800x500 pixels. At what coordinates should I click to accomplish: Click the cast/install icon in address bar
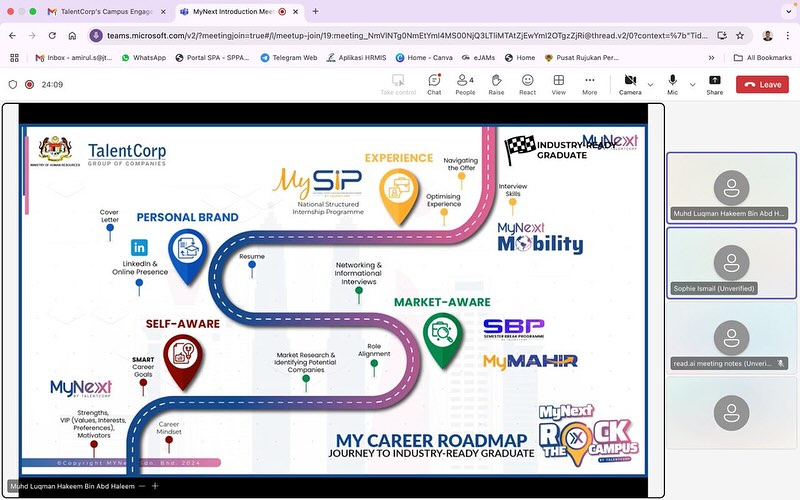[x=721, y=36]
